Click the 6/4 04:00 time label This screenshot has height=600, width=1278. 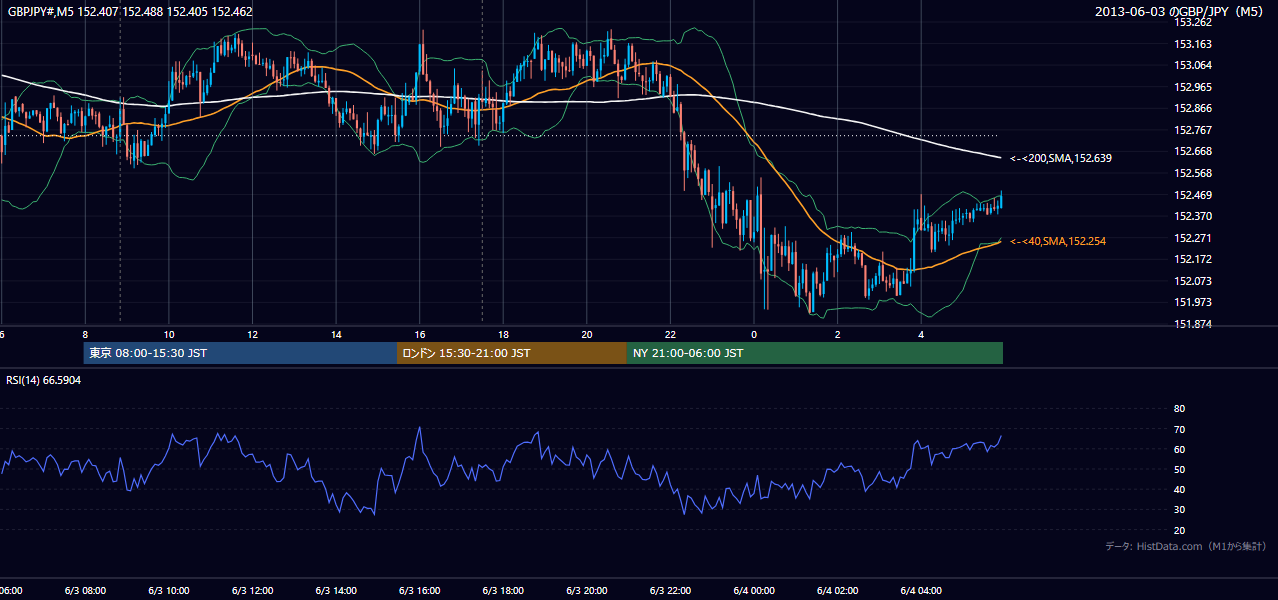921,591
